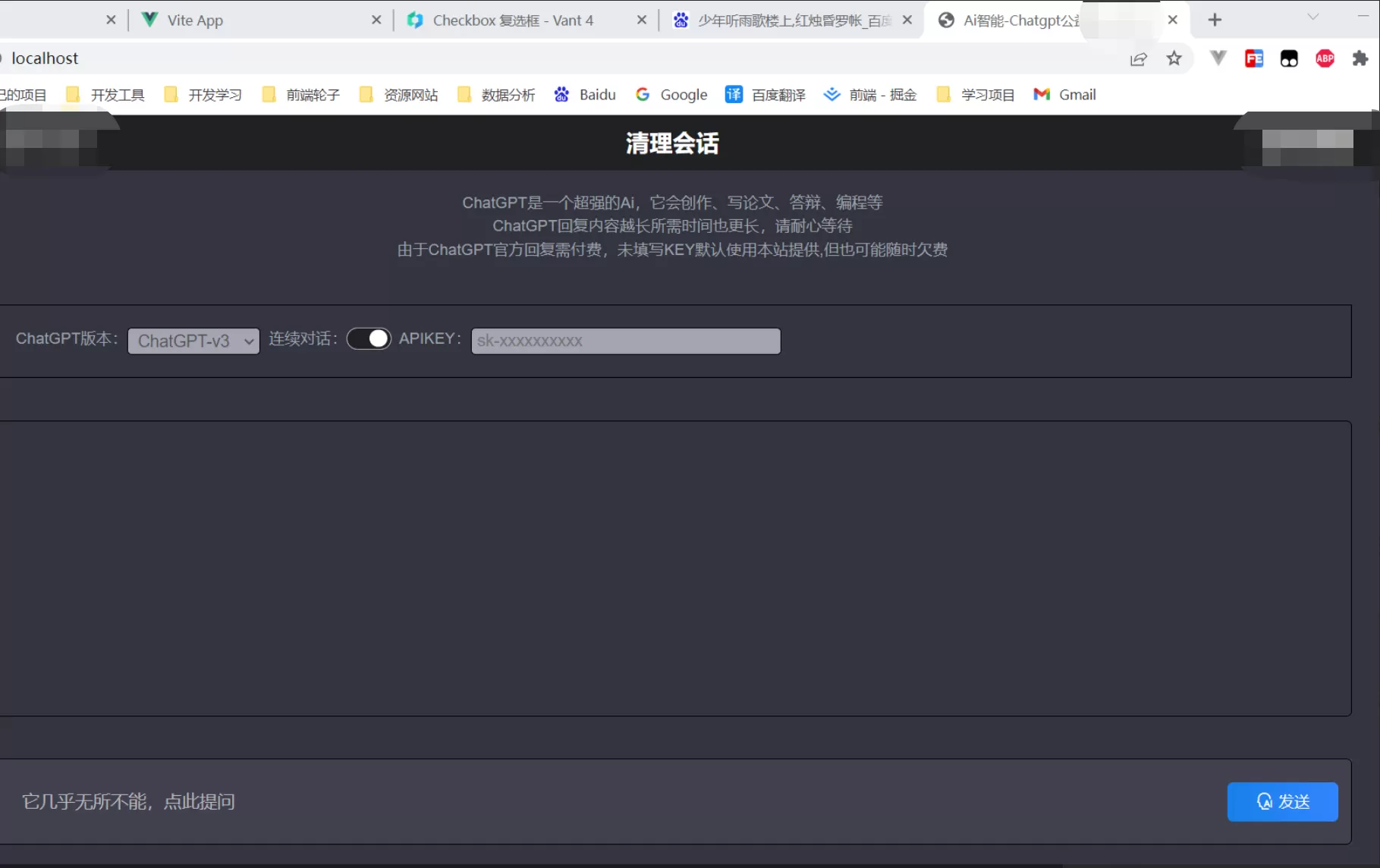Open the Gmail bookmark
The height and width of the screenshot is (868, 1380).
pos(1065,95)
